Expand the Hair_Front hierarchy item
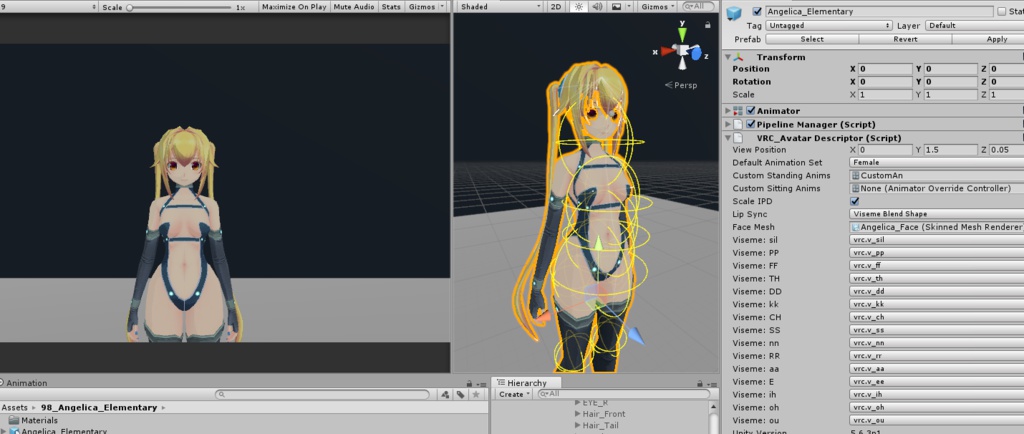The height and width of the screenshot is (434, 1024). coord(577,414)
